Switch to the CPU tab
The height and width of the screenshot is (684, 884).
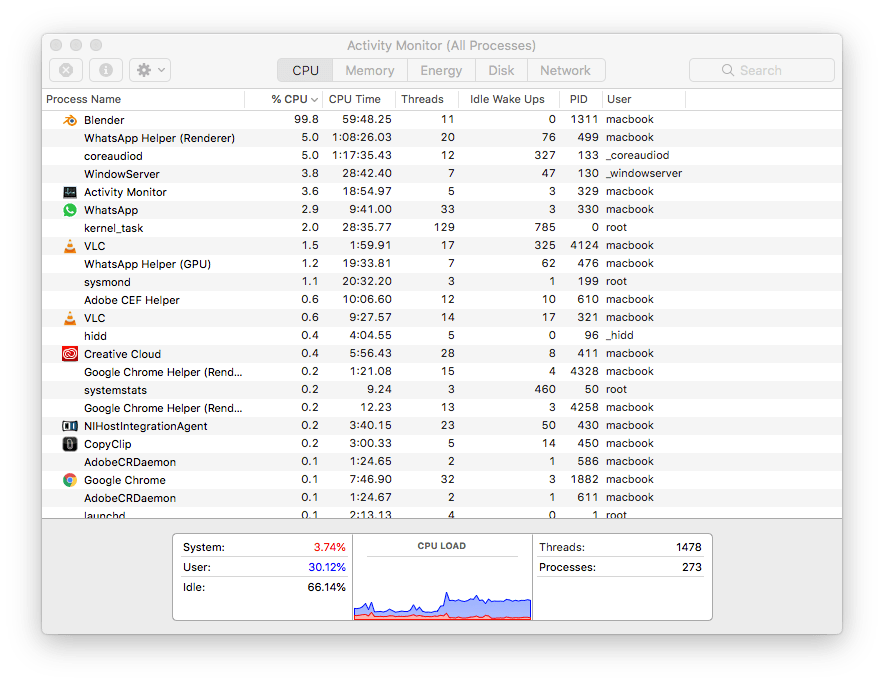point(305,70)
